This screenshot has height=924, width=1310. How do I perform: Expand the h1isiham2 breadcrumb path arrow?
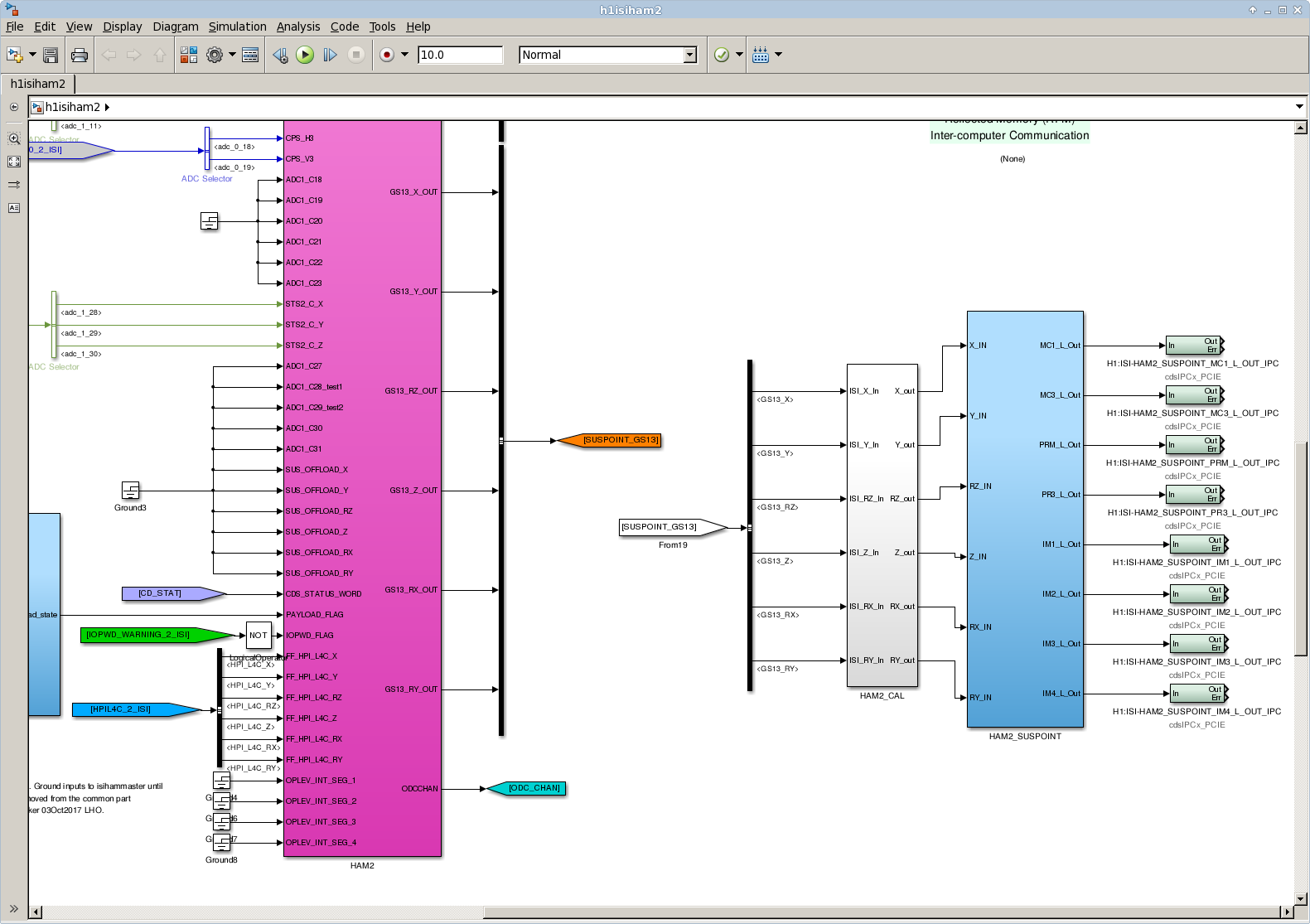click(x=107, y=107)
